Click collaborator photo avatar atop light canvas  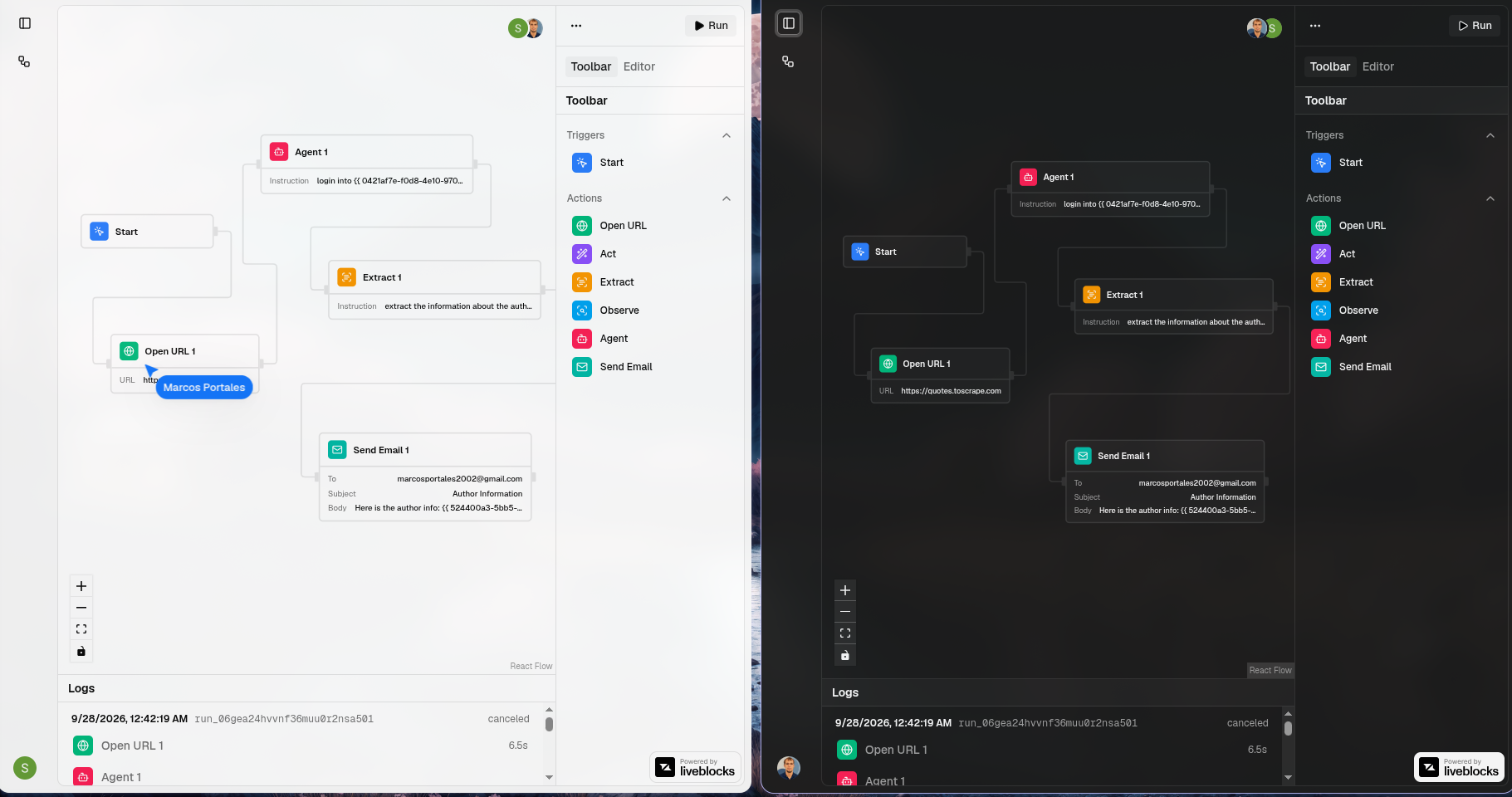[x=535, y=28]
